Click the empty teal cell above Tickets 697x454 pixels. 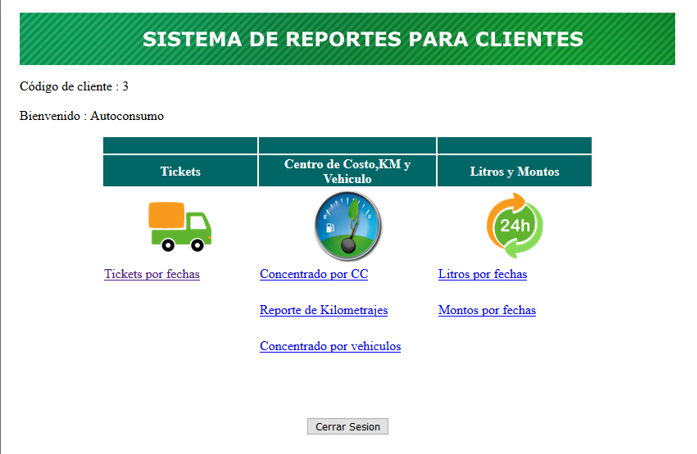pyautogui.click(x=180, y=146)
